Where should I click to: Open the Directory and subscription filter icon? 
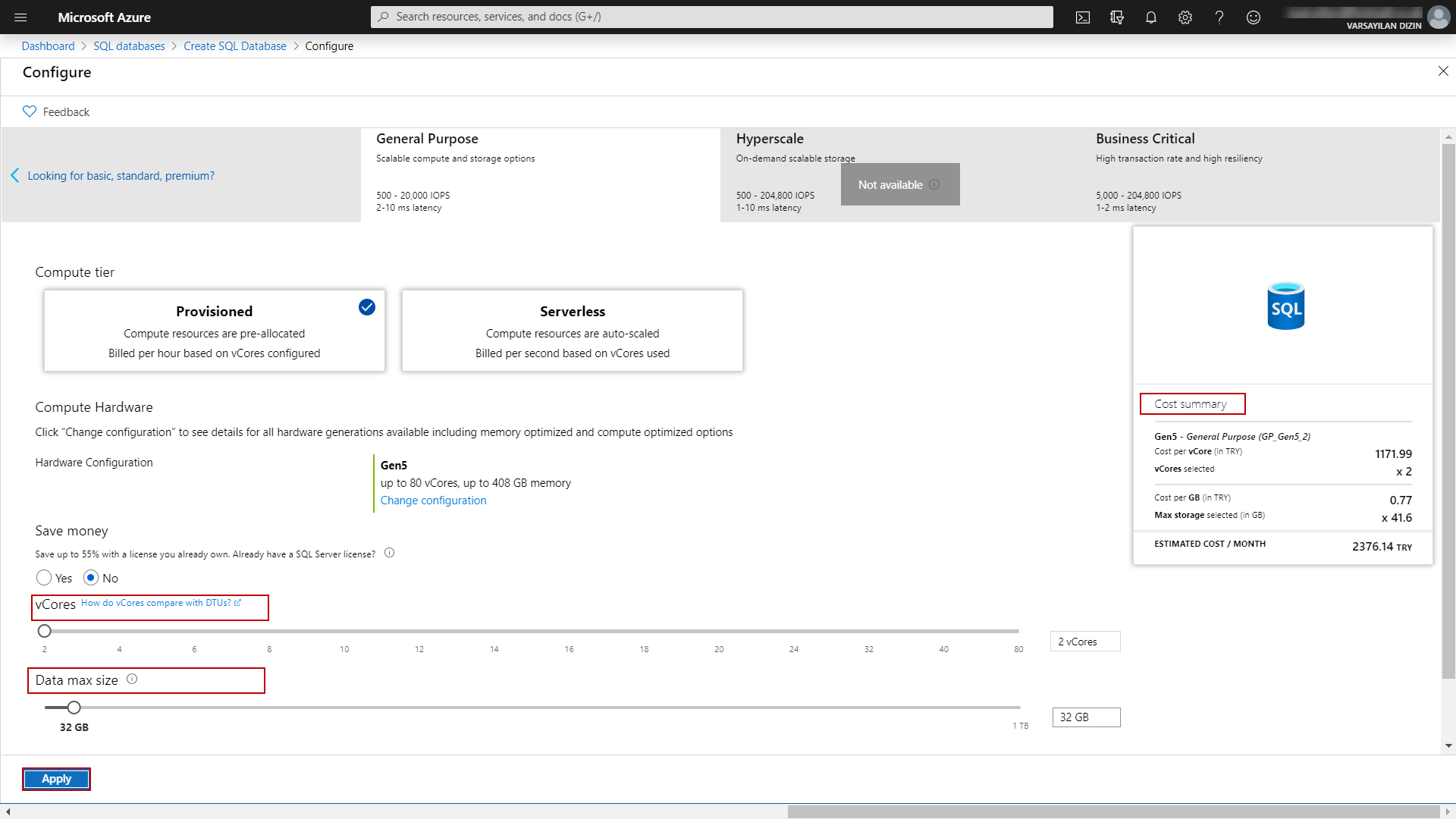point(1117,17)
